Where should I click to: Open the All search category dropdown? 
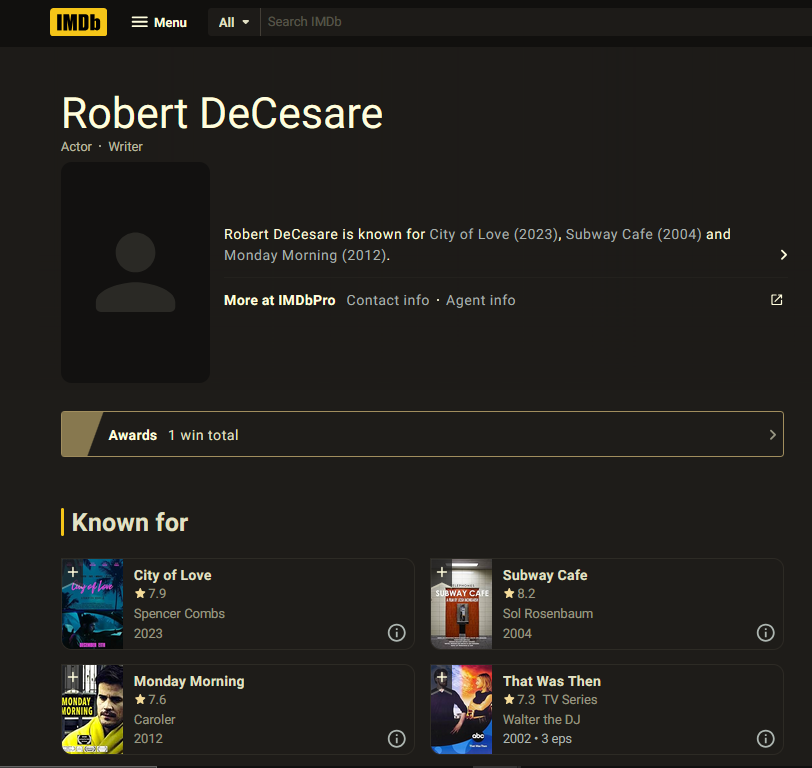pyautogui.click(x=234, y=22)
